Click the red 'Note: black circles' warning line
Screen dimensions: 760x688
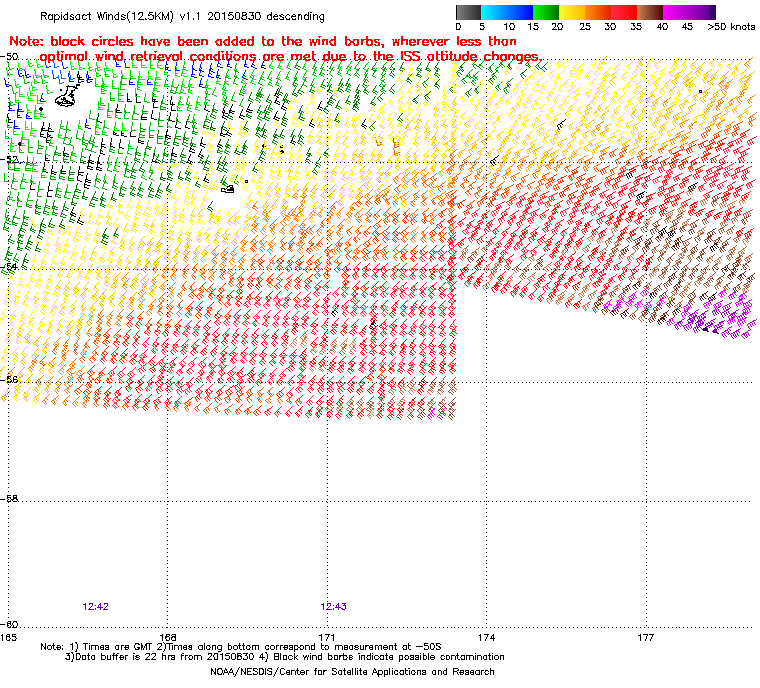pos(263,41)
